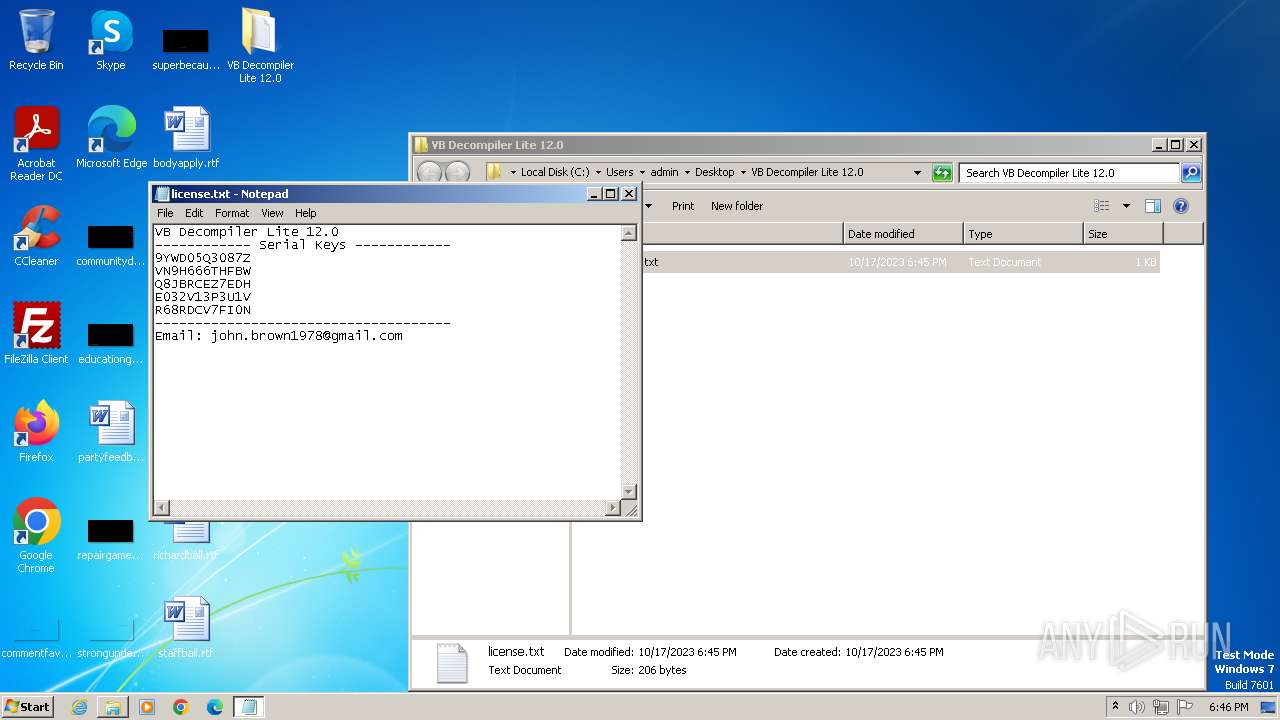Open Notepad View menu
Screen dimensions: 1280x720
pos(272,213)
